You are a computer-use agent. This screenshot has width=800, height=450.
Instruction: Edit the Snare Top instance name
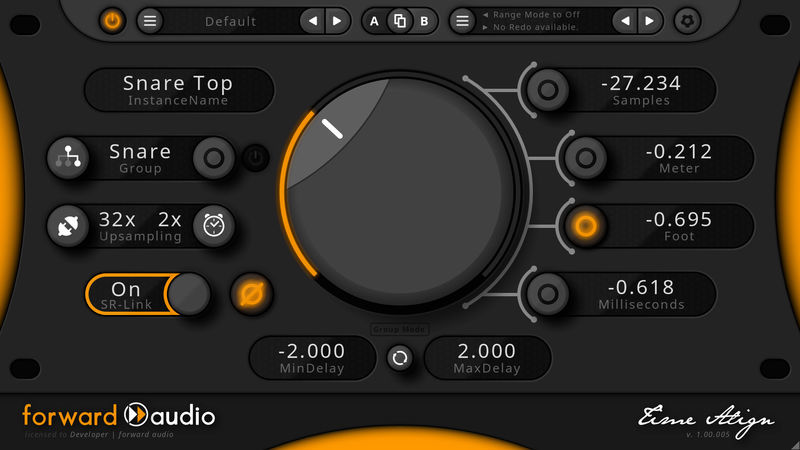click(179, 90)
